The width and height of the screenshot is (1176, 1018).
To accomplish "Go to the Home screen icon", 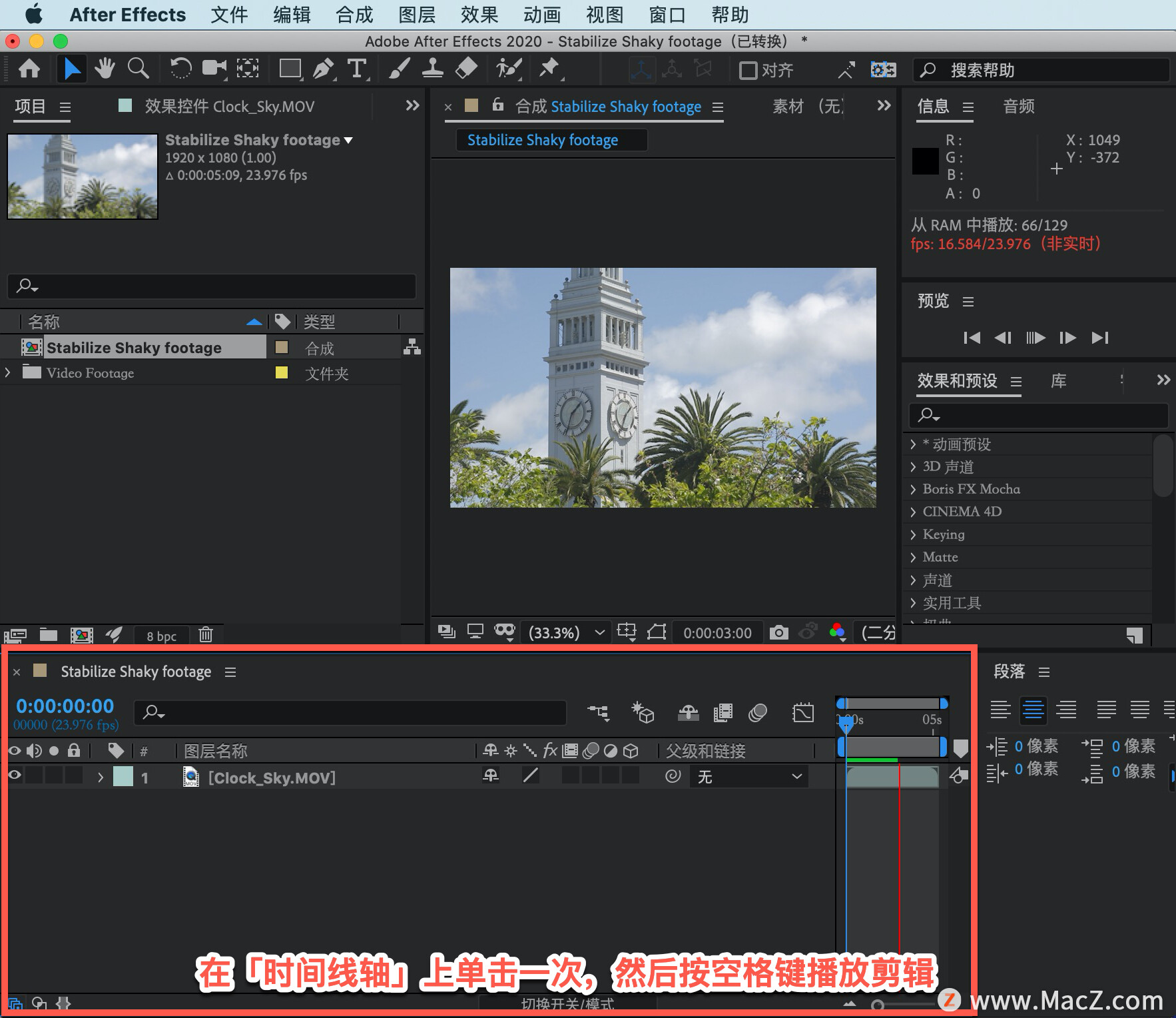I will click(29, 69).
